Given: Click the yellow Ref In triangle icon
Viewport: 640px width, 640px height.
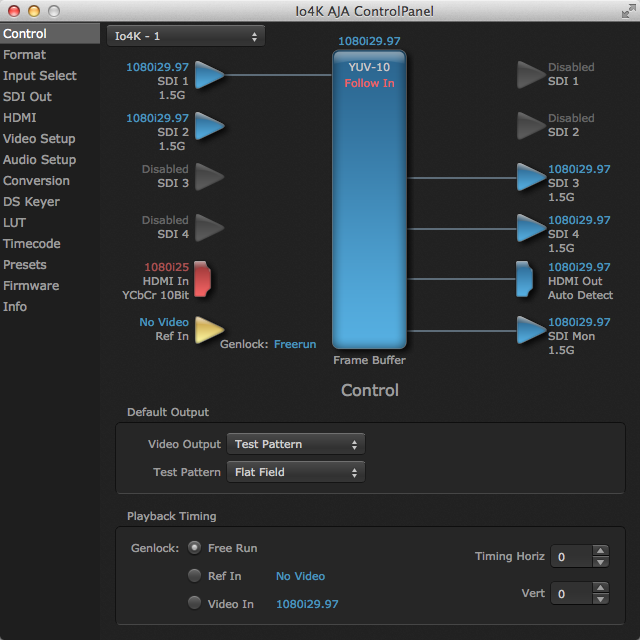Looking at the screenshot, I should [208, 330].
